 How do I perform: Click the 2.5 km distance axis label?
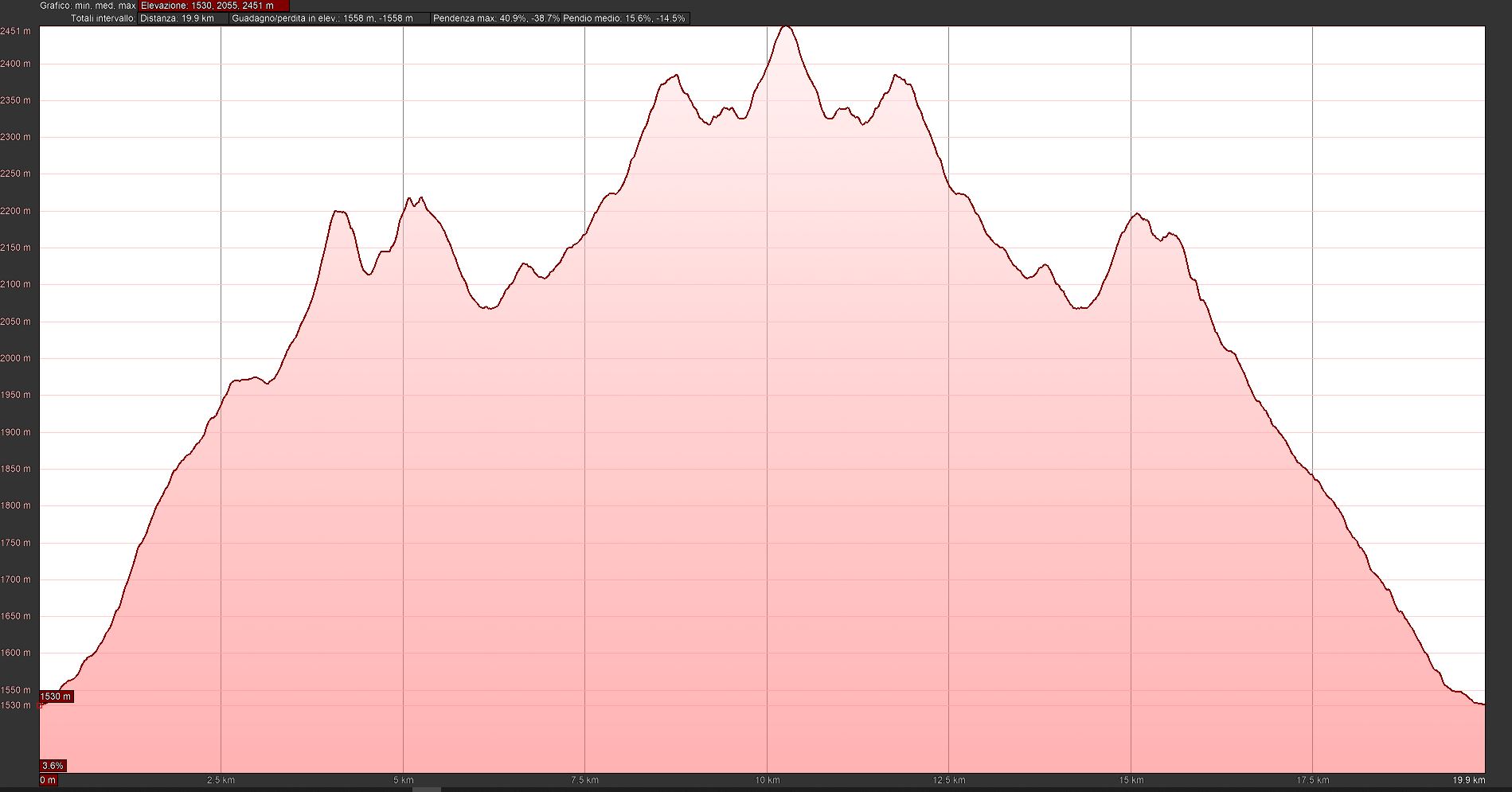[221, 780]
